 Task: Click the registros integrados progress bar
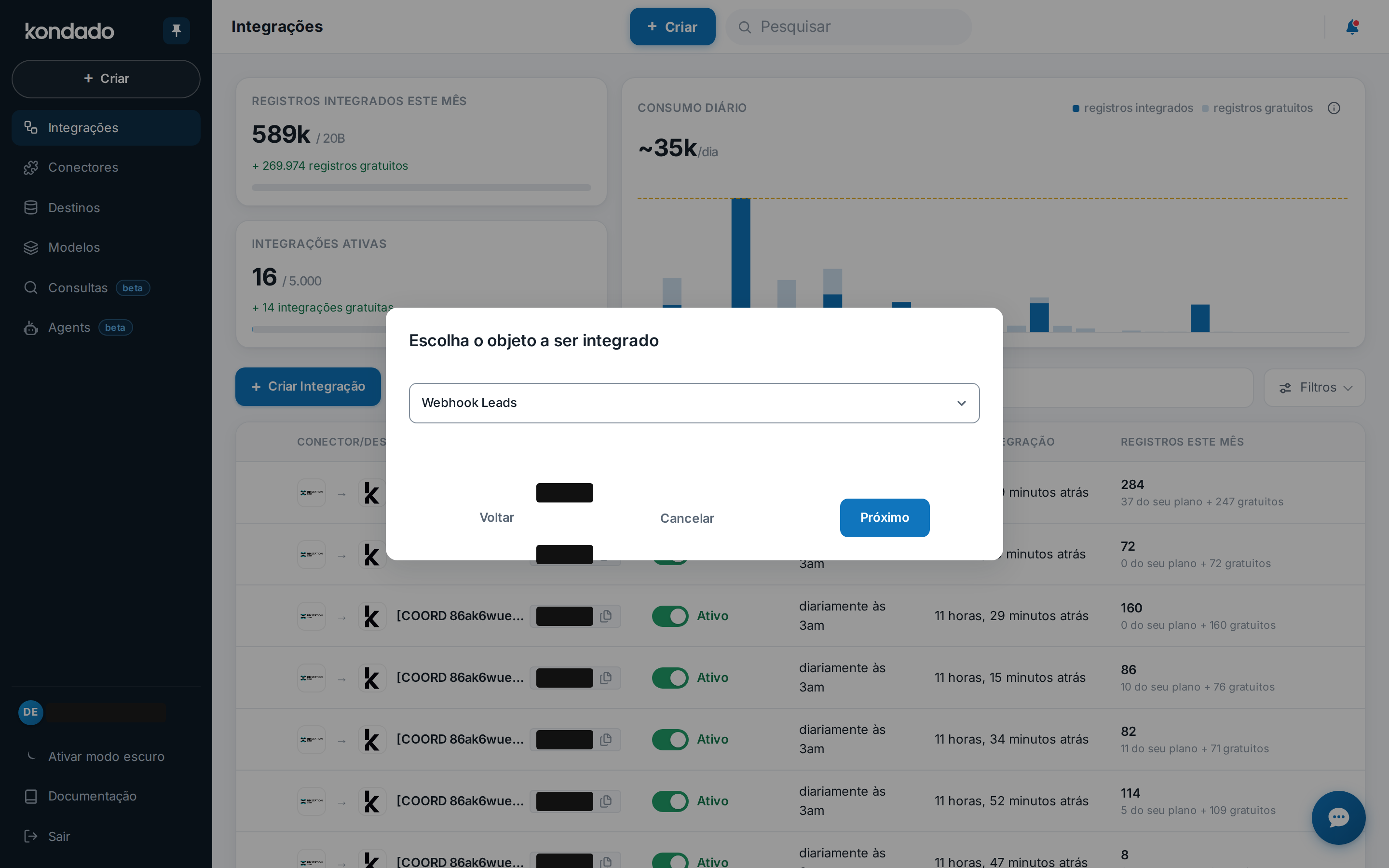click(x=422, y=188)
